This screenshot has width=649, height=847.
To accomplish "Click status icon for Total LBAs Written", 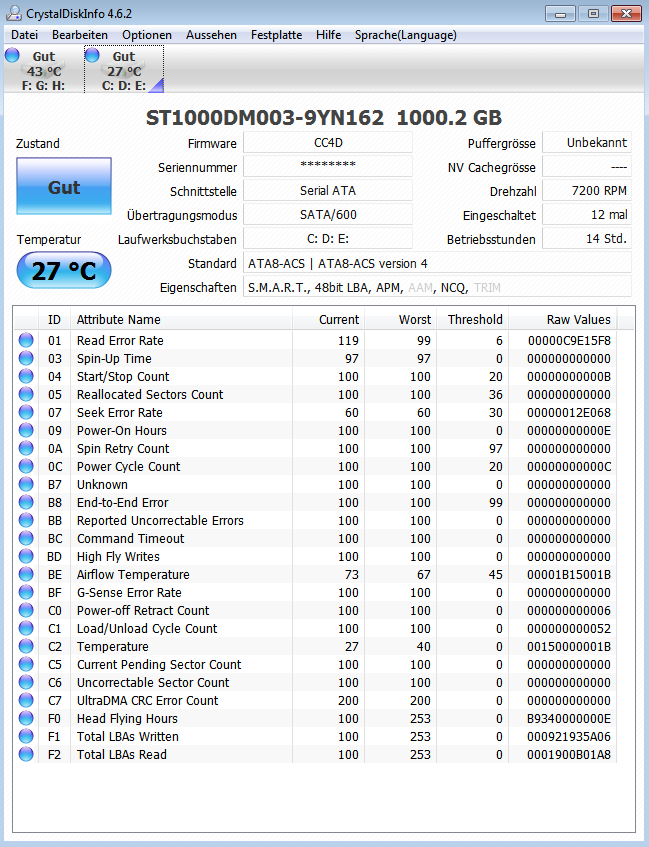I will 26,736.
